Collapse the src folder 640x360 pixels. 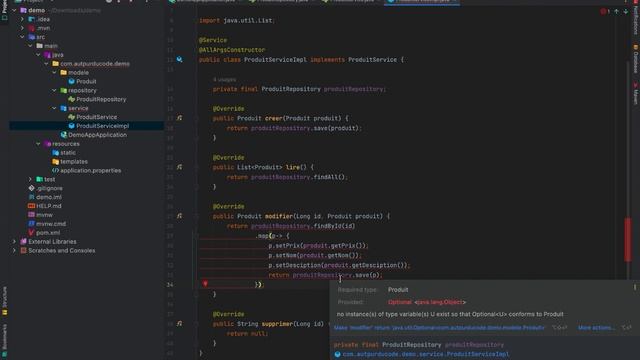[22, 37]
